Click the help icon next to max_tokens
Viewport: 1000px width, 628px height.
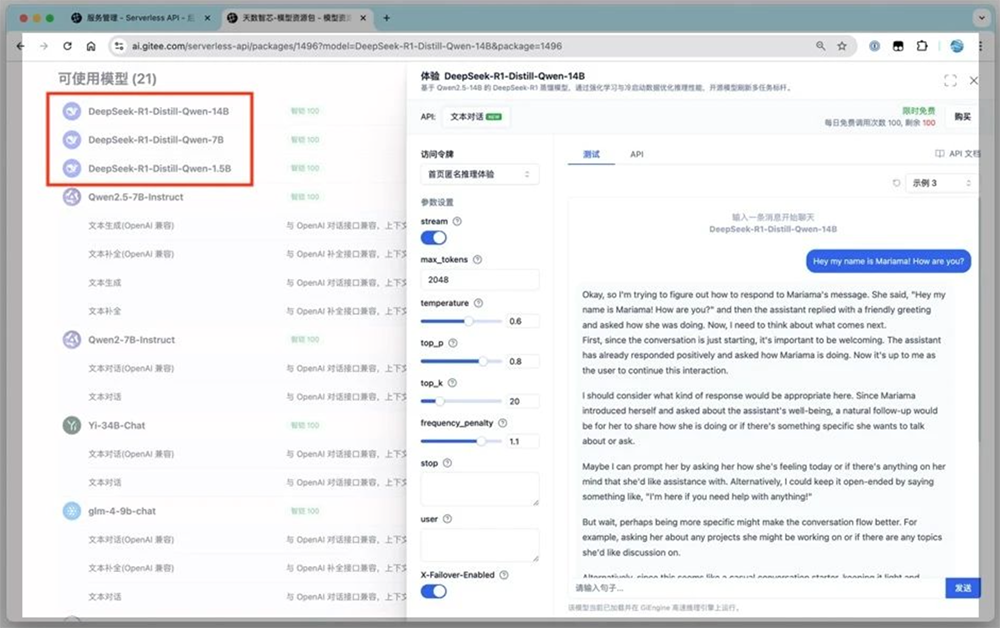click(477, 260)
